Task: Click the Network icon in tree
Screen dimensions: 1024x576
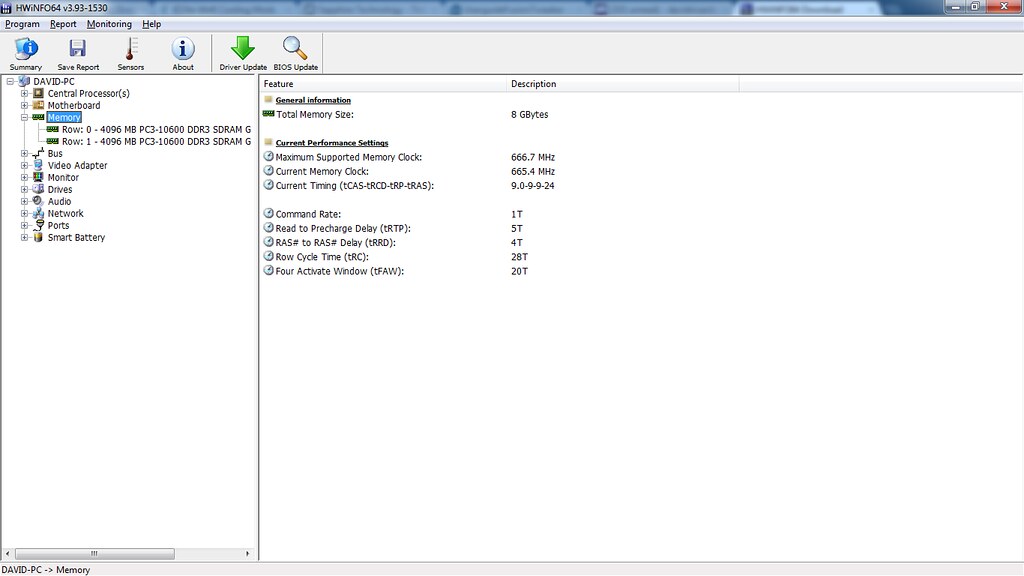Action: pyautogui.click(x=39, y=214)
